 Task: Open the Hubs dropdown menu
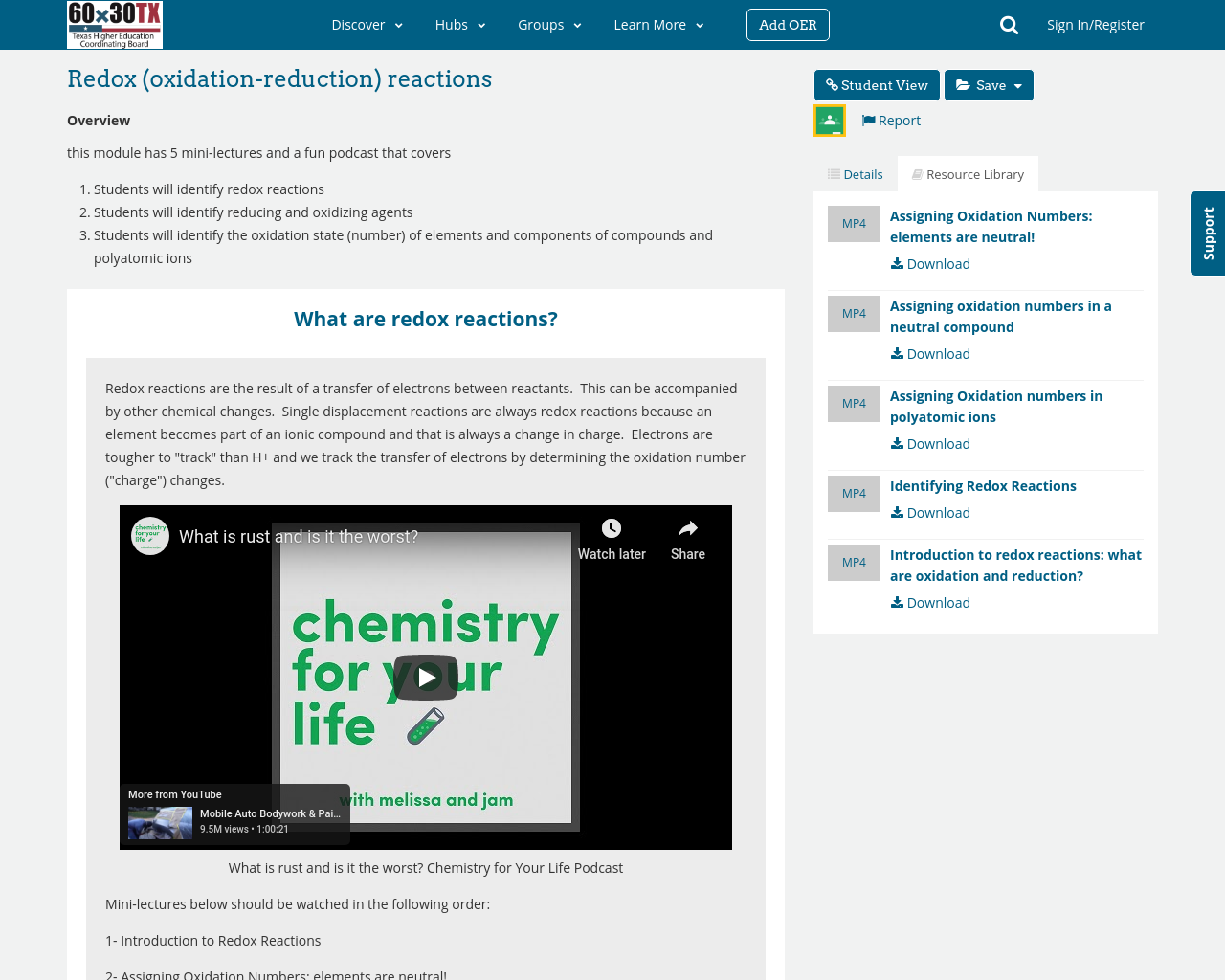coord(460,23)
